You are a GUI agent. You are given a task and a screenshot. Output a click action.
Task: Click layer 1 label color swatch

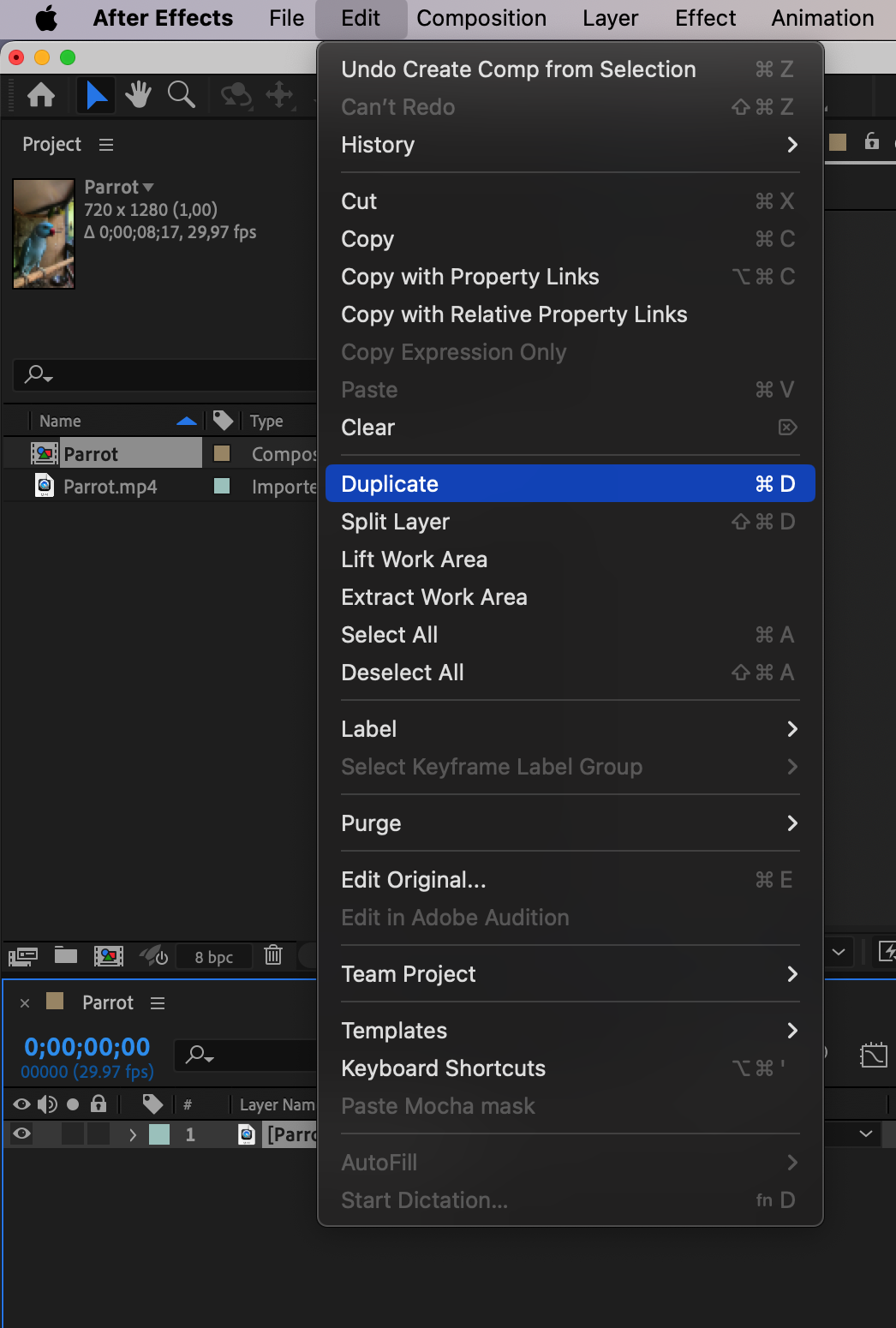coord(159,1134)
